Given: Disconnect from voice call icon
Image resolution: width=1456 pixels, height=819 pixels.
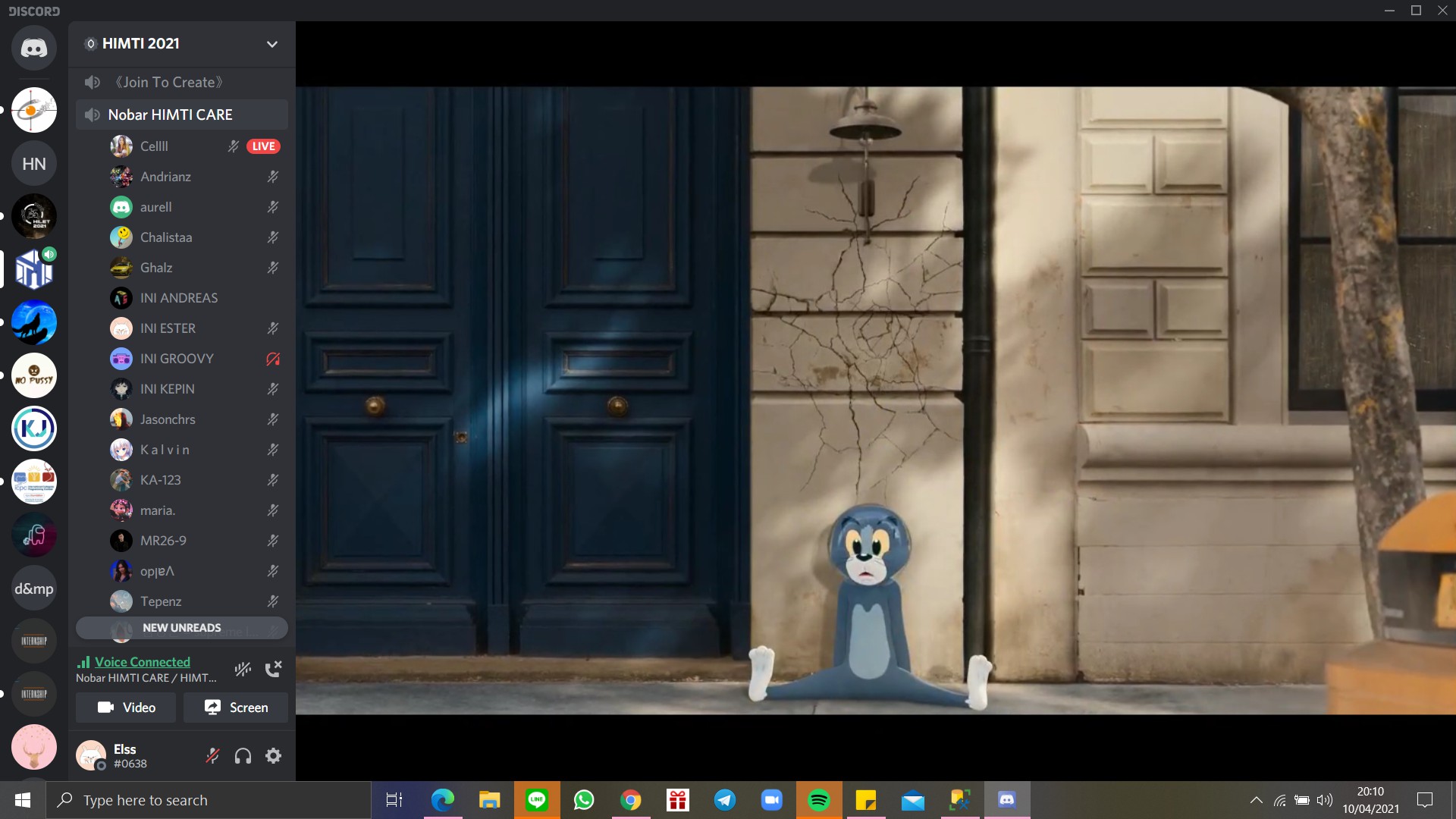Looking at the screenshot, I should pyautogui.click(x=273, y=669).
